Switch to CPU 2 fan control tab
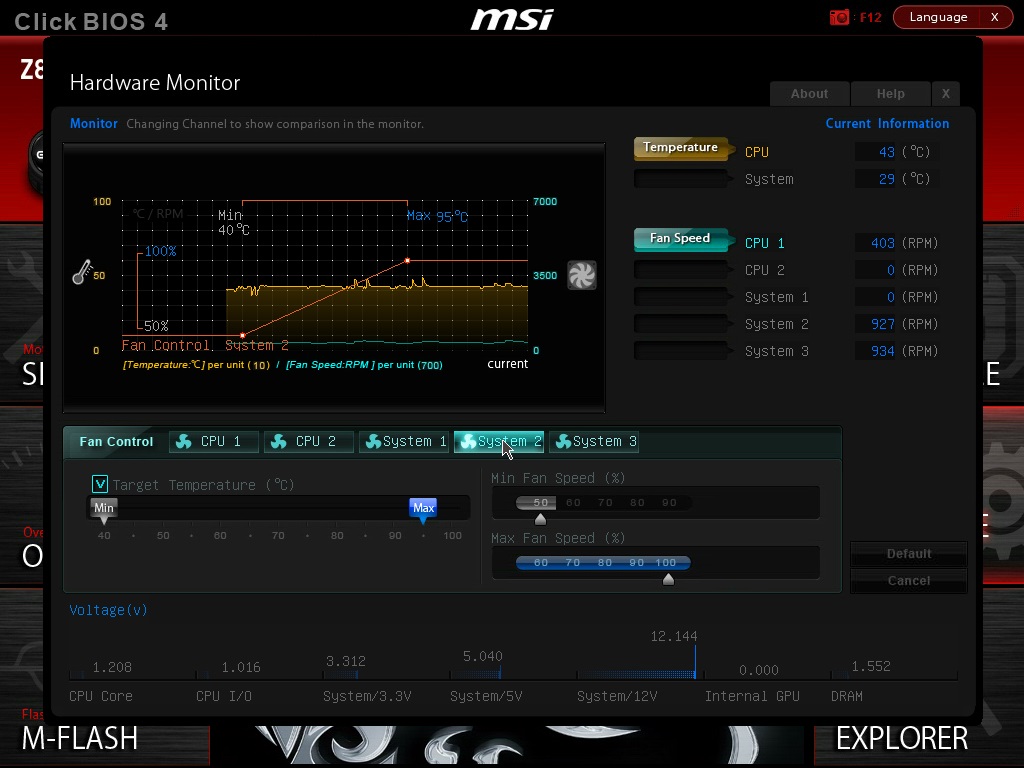 pyautogui.click(x=308, y=441)
